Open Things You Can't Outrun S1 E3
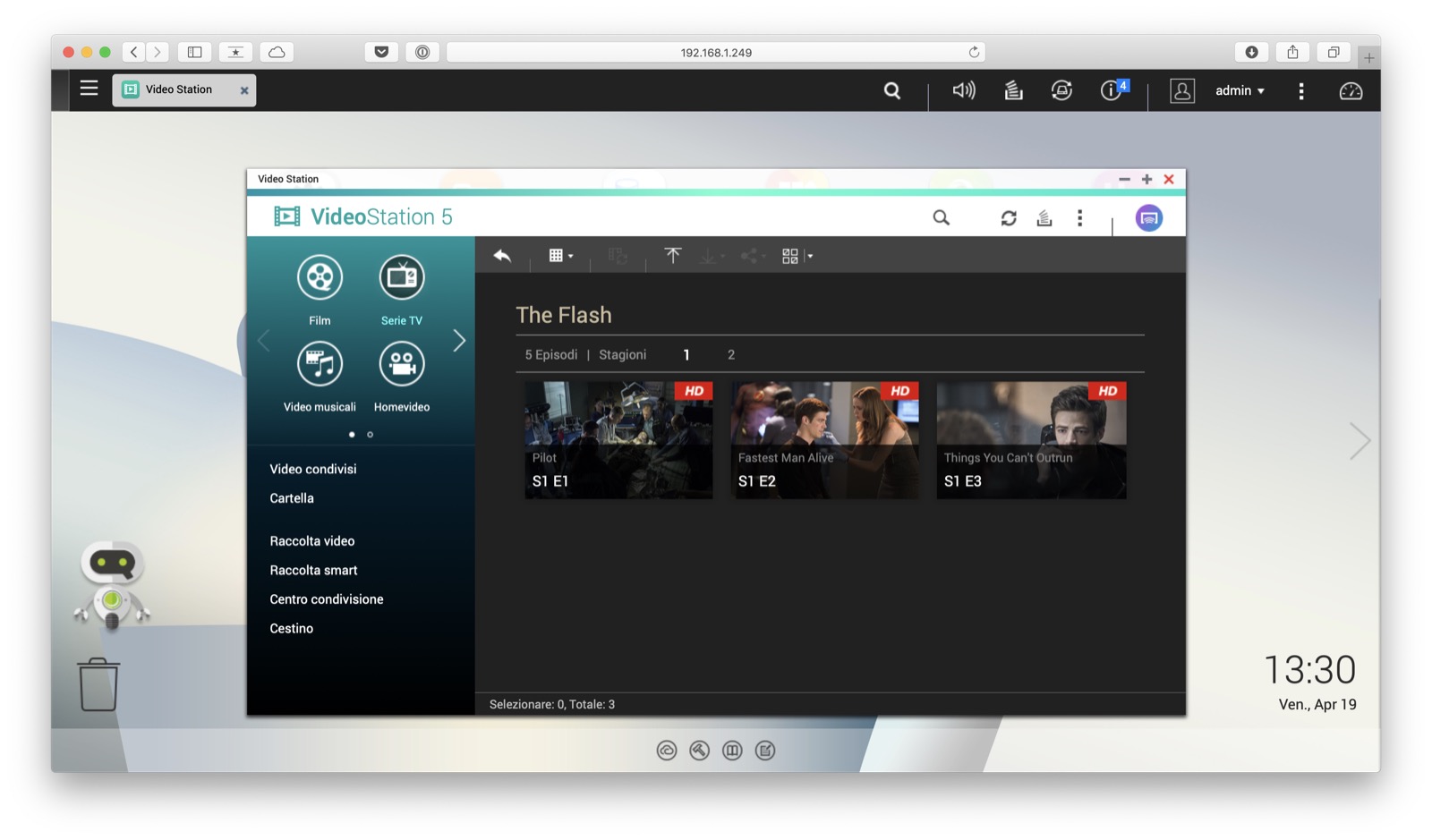Viewport: 1432px width, 840px height. point(1031,440)
